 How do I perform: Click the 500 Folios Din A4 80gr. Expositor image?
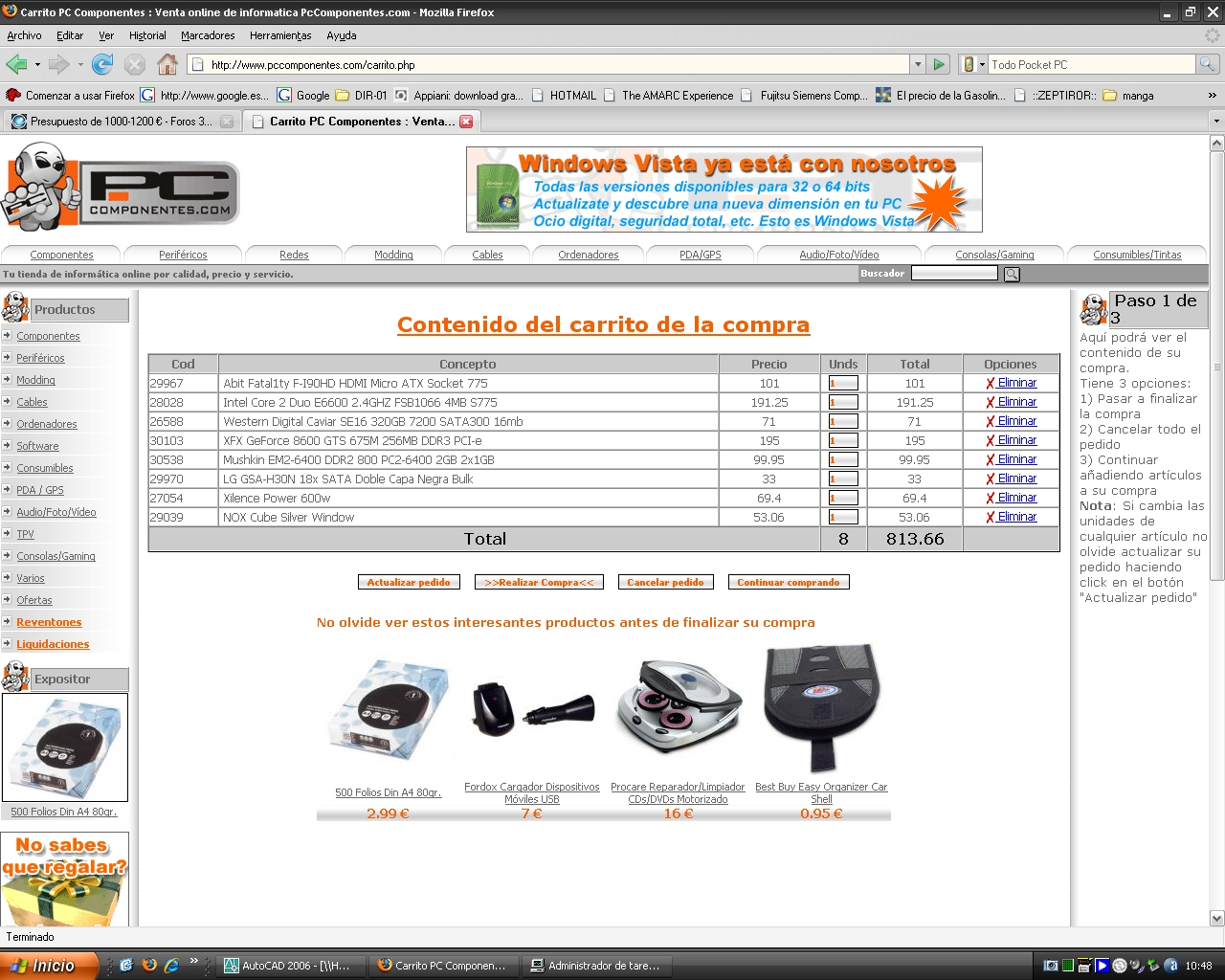(65, 747)
